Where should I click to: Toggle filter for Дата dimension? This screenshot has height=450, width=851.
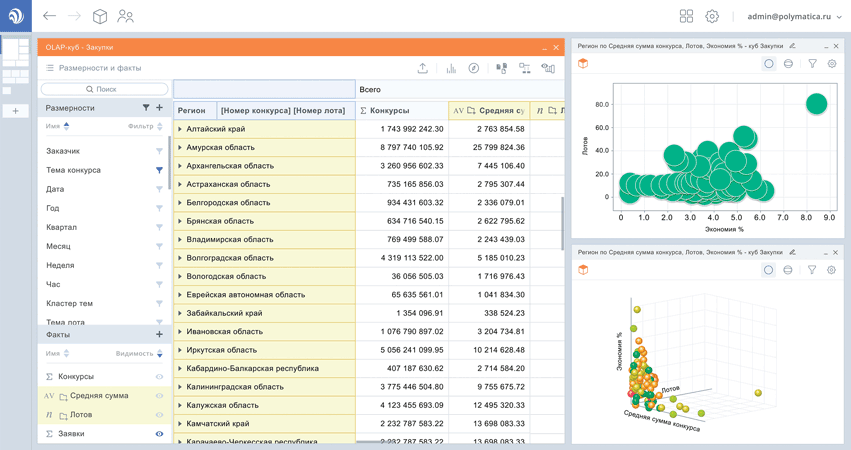tap(159, 189)
